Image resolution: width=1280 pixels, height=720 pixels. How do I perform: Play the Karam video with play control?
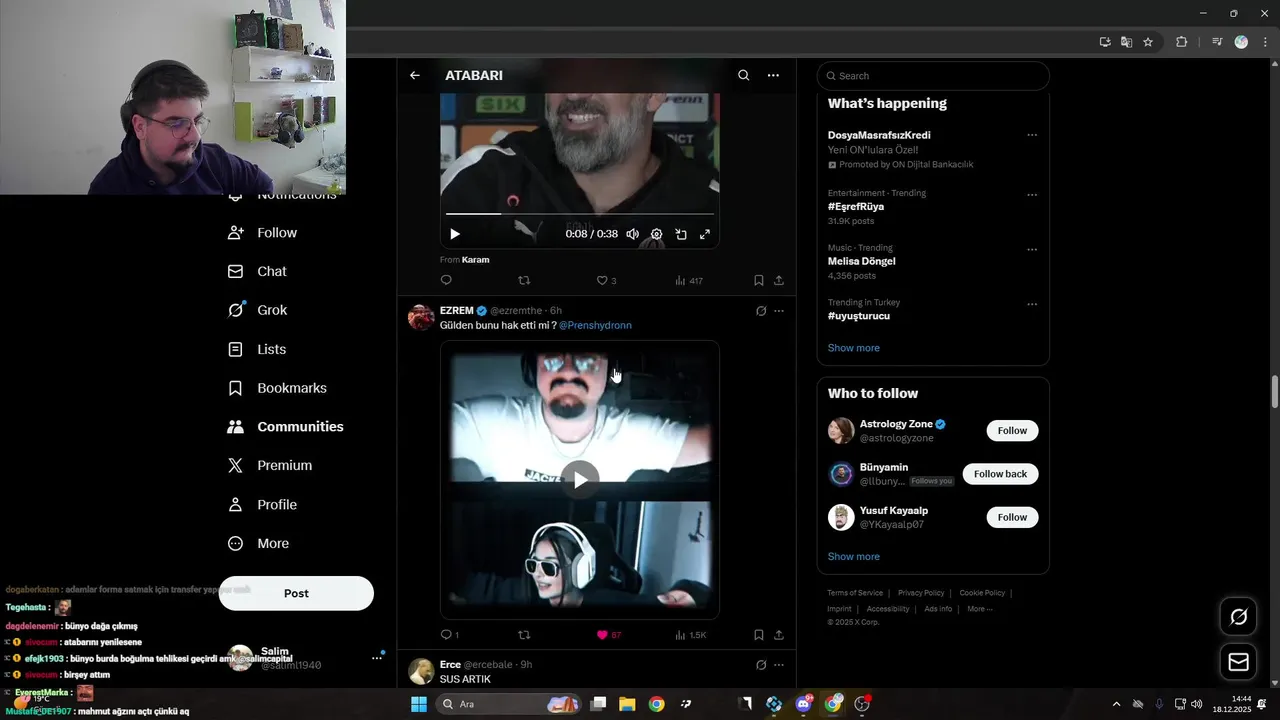(455, 234)
